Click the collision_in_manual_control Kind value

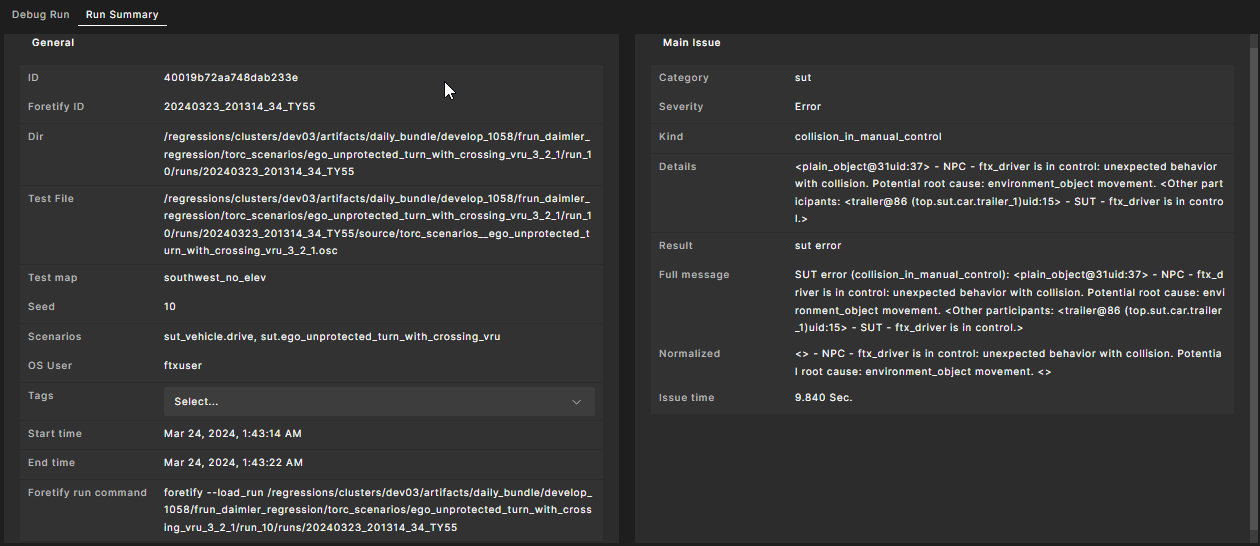coord(868,136)
